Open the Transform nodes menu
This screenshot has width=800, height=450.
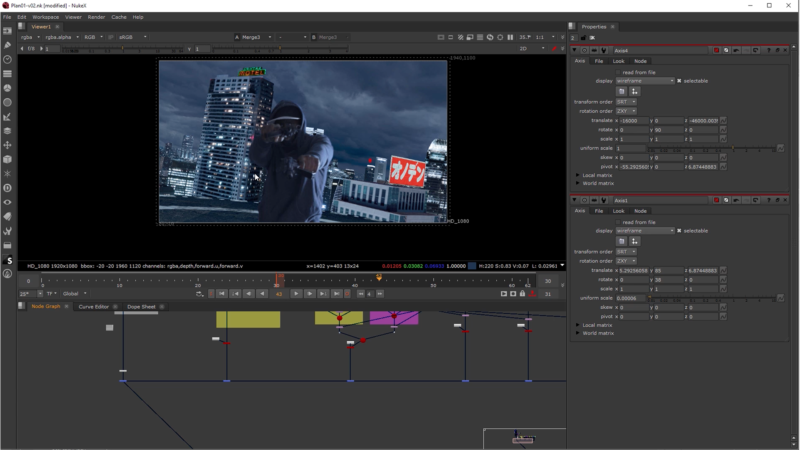point(7,145)
